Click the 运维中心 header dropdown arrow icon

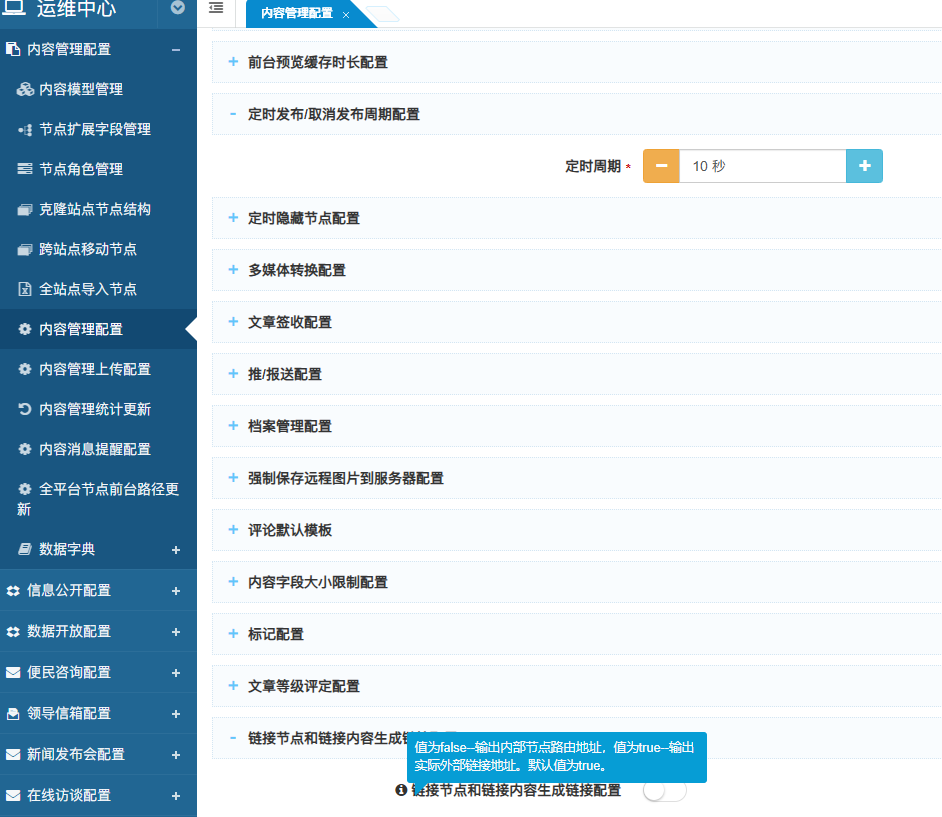[178, 8]
